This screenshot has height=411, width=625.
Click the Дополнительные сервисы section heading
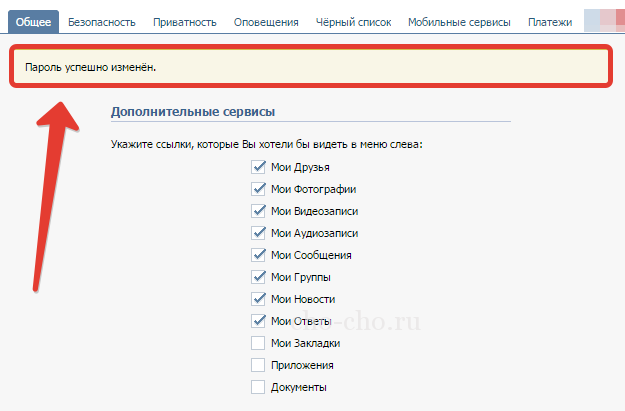click(x=192, y=111)
